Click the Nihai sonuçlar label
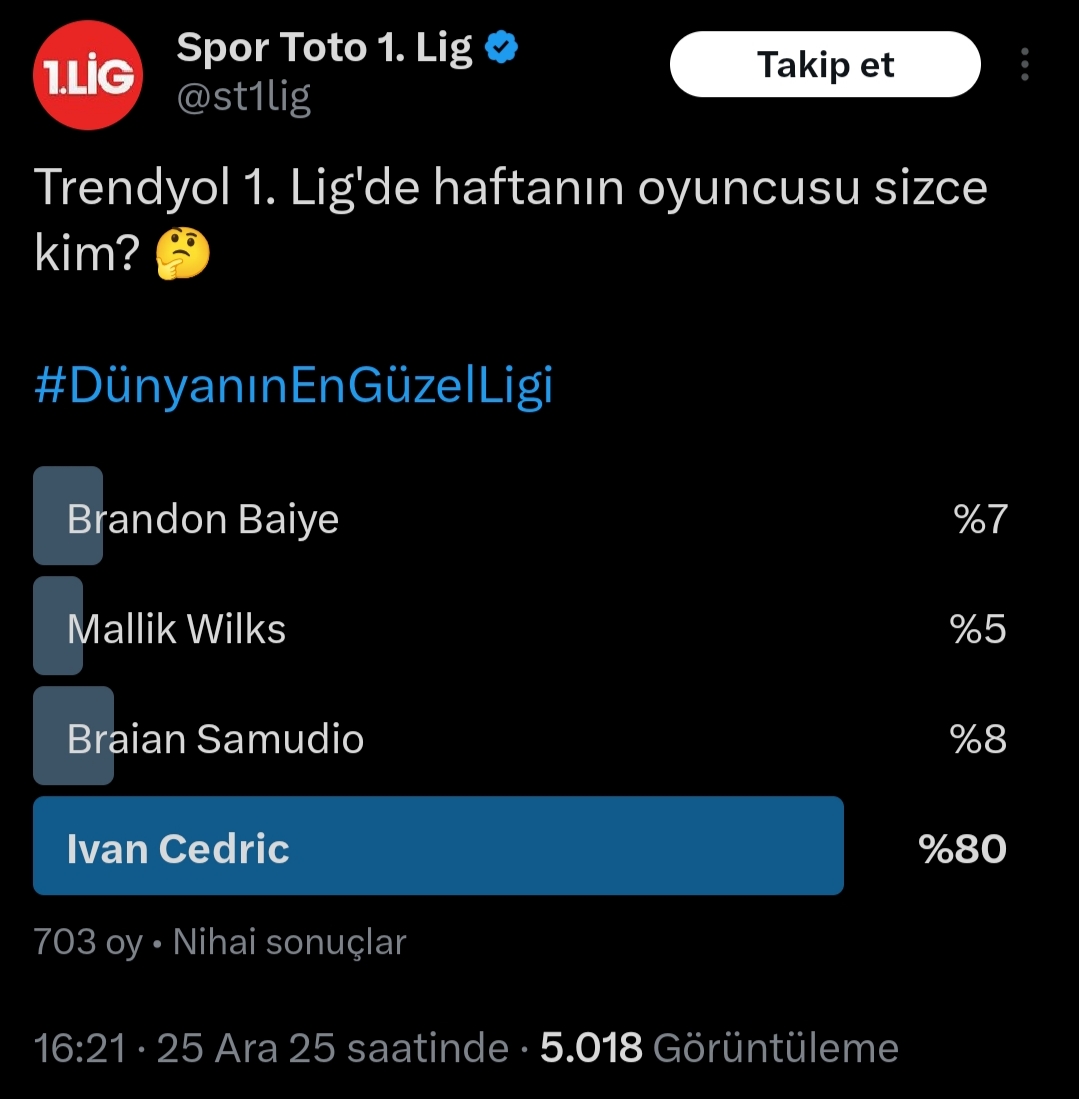This screenshot has width=1079, height=1099. click(x=290, y=942)
